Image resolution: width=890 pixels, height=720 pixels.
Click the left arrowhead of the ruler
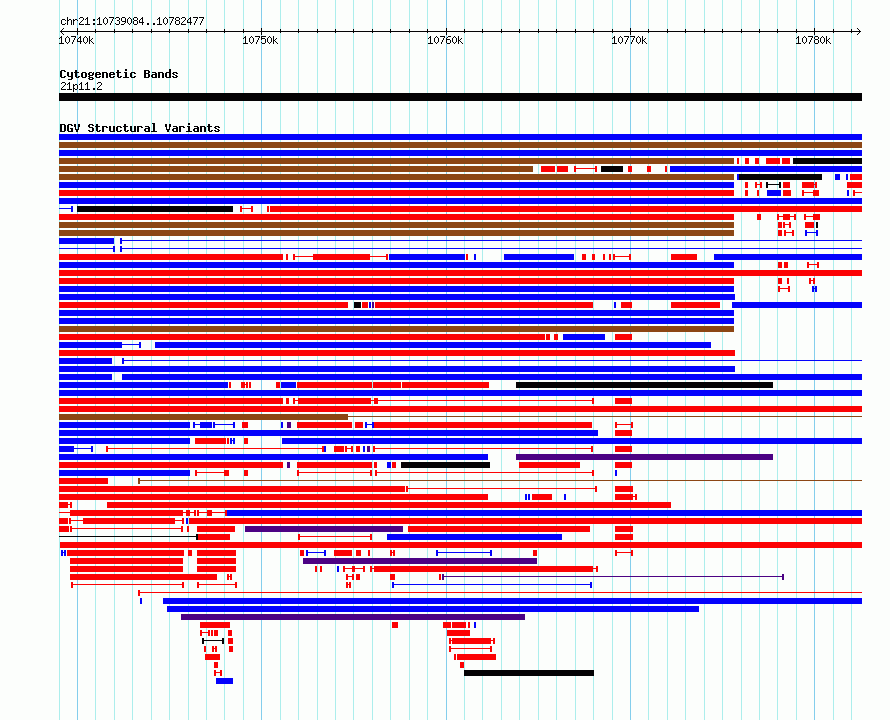(61, 31)
